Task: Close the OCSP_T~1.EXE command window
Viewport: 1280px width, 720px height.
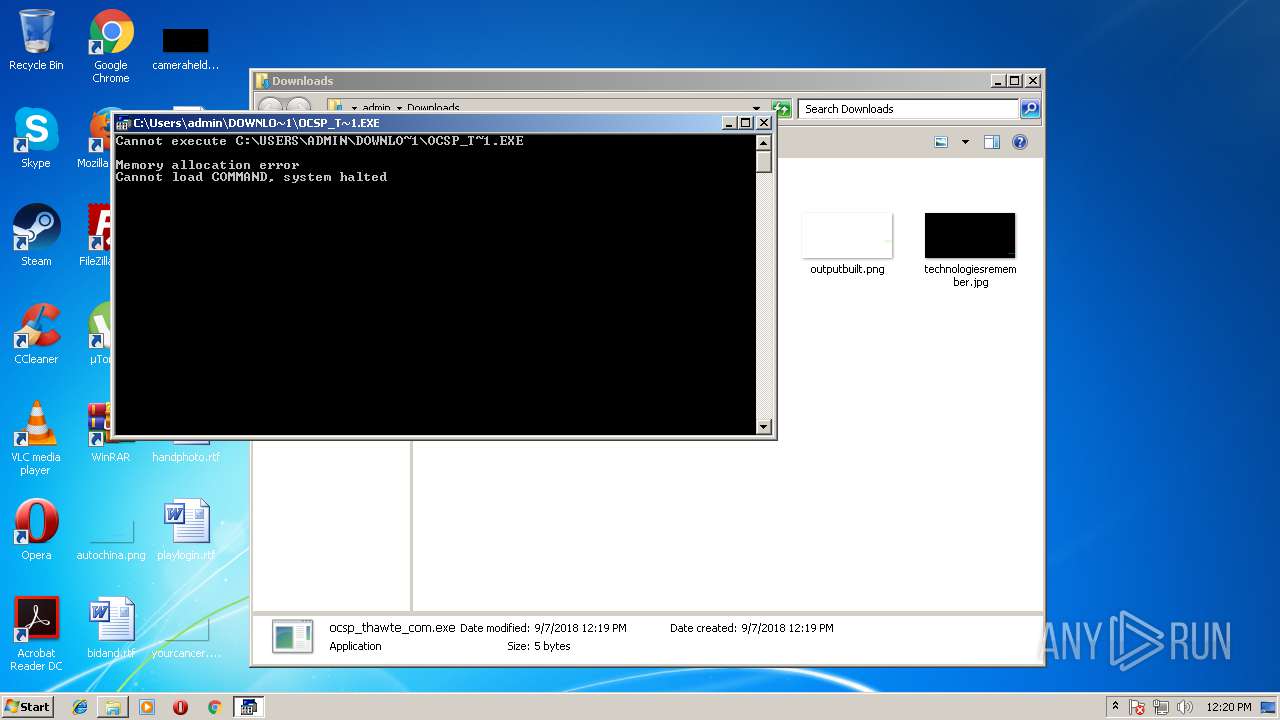Action: point(764,123)
